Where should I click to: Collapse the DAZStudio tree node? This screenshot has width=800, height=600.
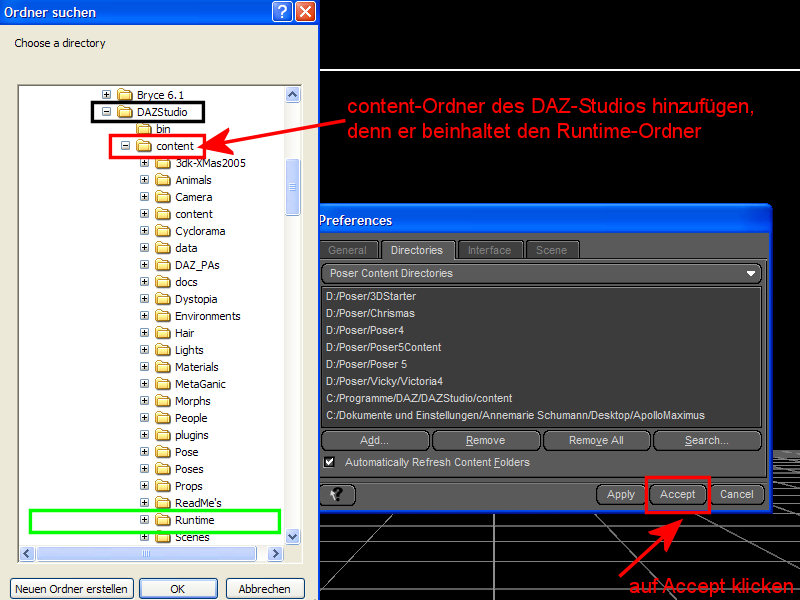point(106,111)
